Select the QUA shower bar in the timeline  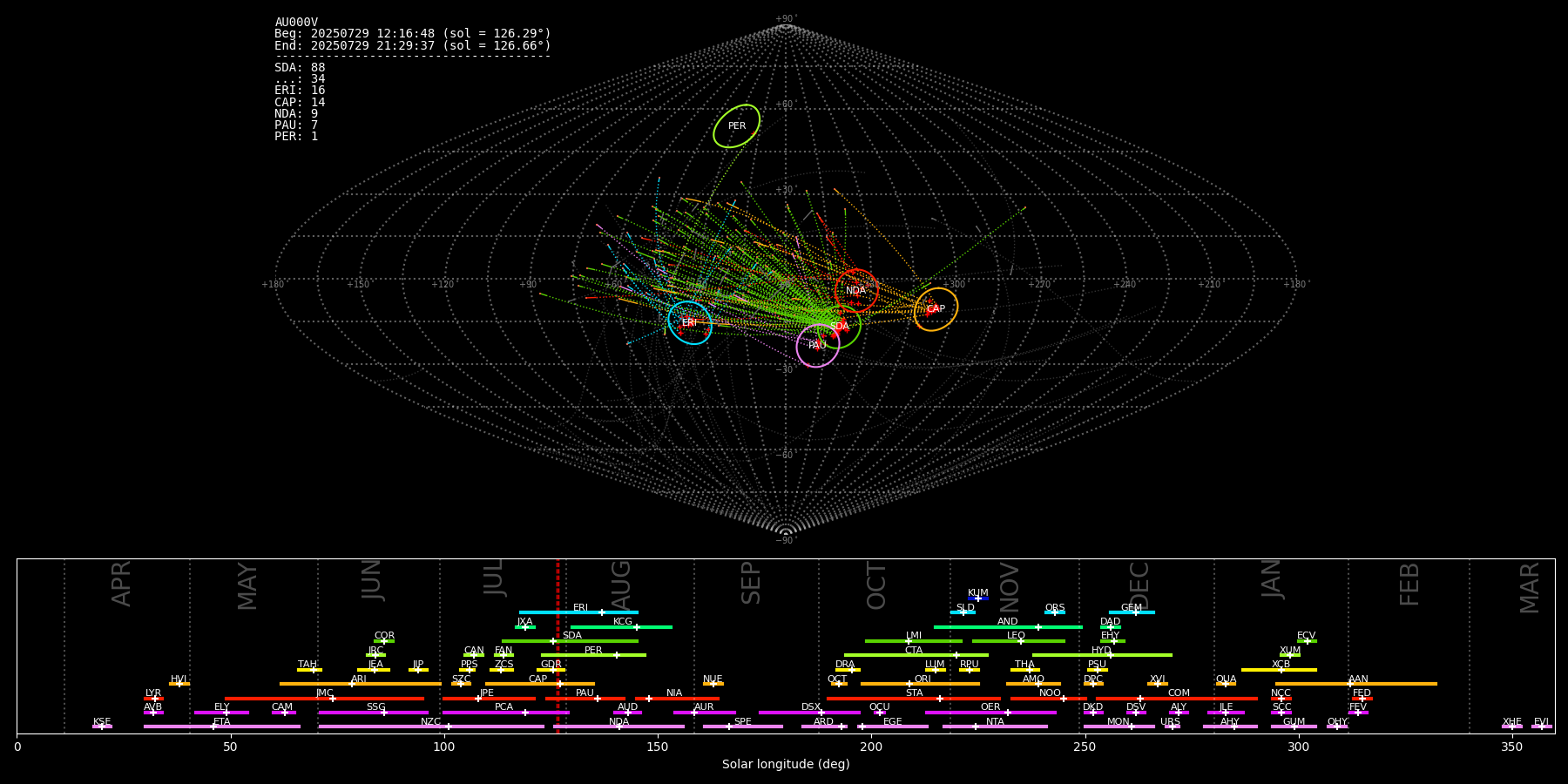point(1226,684)
